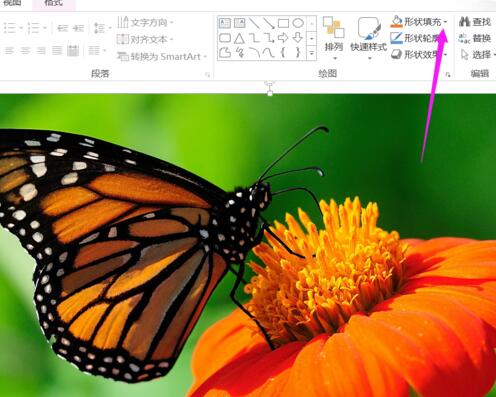Screen dimensions: 496x397
Task: Select the scribble shape tool
Action: pos(240,52)
